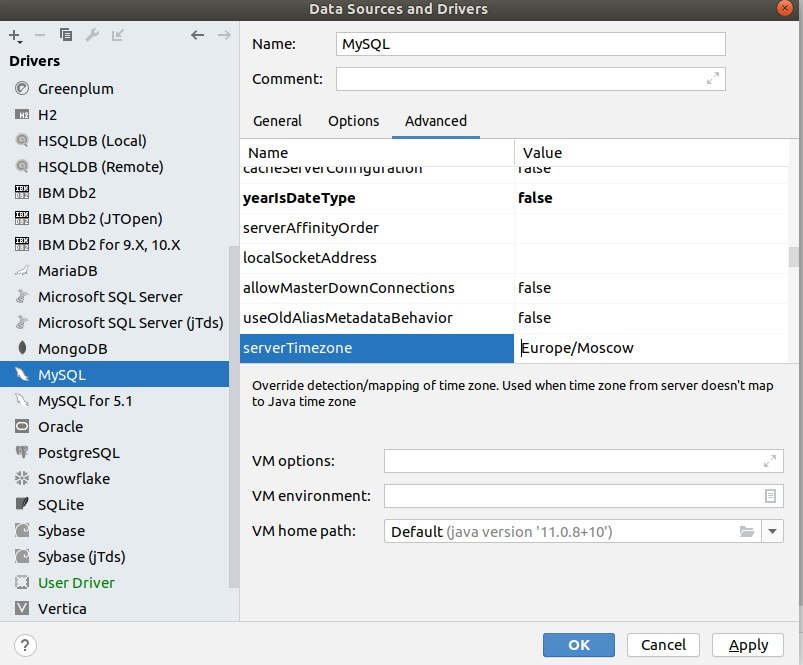Select the serverAffinityOrder property
The width and height of the screenshot is (803, 665).
[377, 228]
